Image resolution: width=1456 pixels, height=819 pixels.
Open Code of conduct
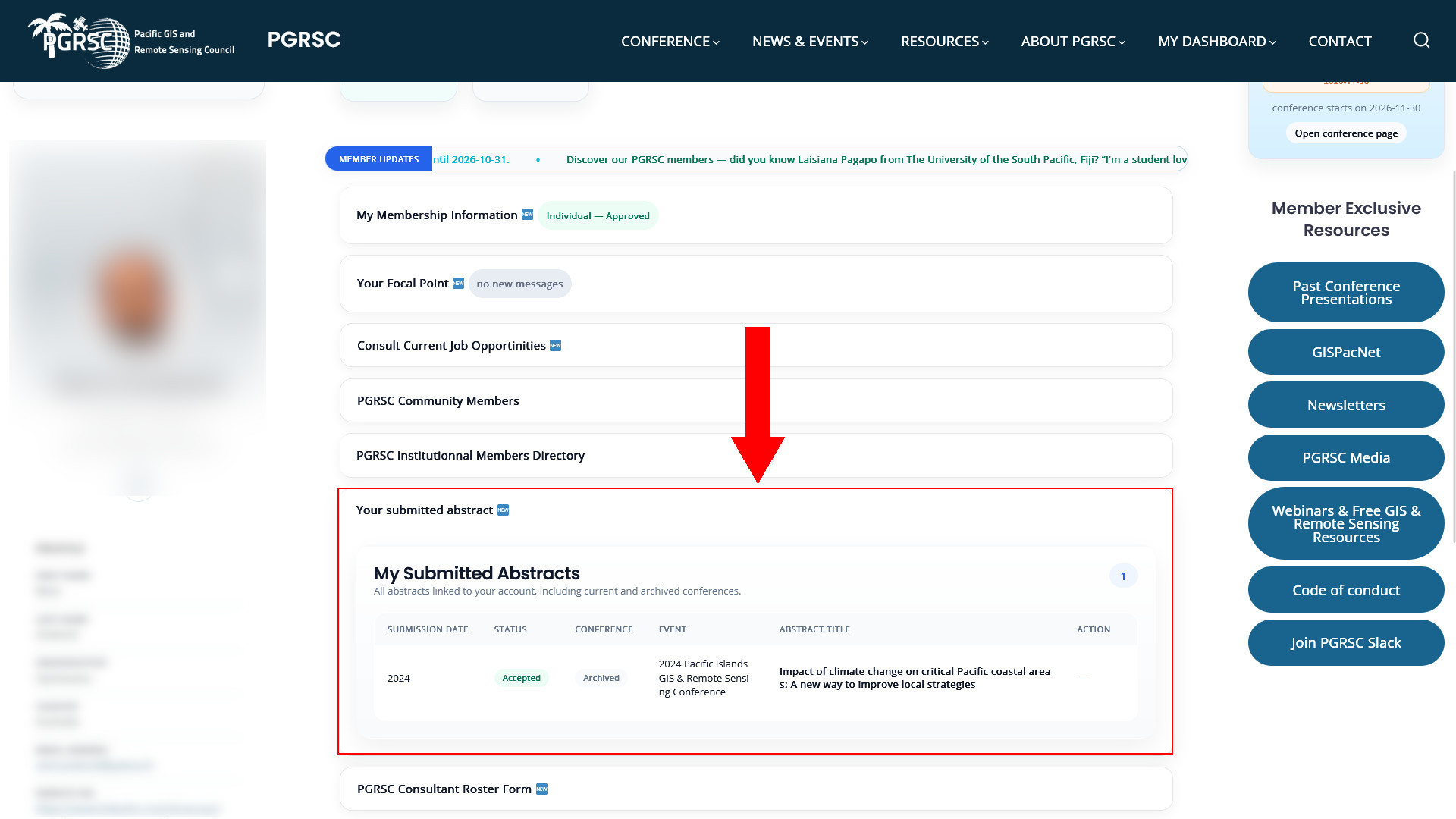1346,590
